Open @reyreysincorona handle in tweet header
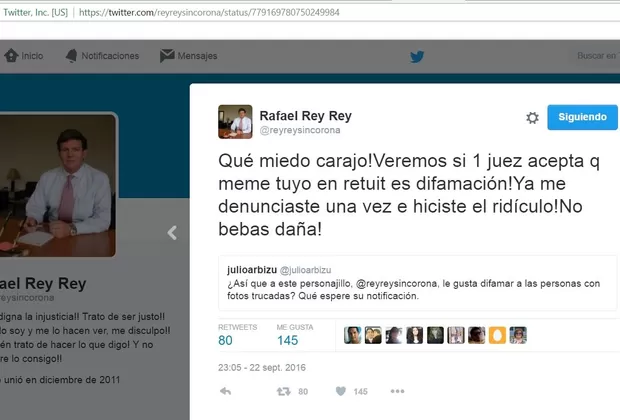Viewport: 620px width, 420px height. (300, 130)
